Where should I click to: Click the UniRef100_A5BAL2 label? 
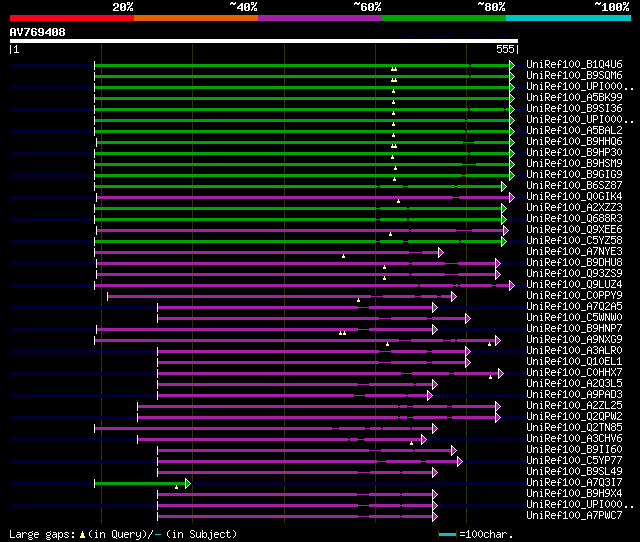click(574, 131)
